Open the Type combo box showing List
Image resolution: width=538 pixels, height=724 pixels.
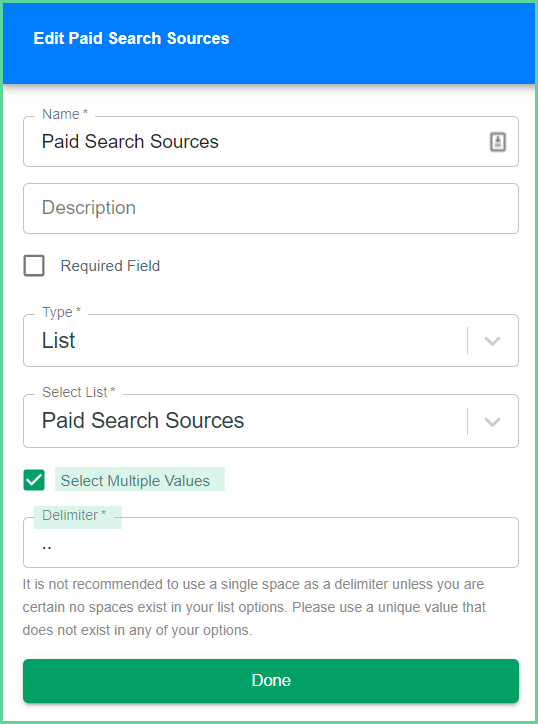[271, 341]
